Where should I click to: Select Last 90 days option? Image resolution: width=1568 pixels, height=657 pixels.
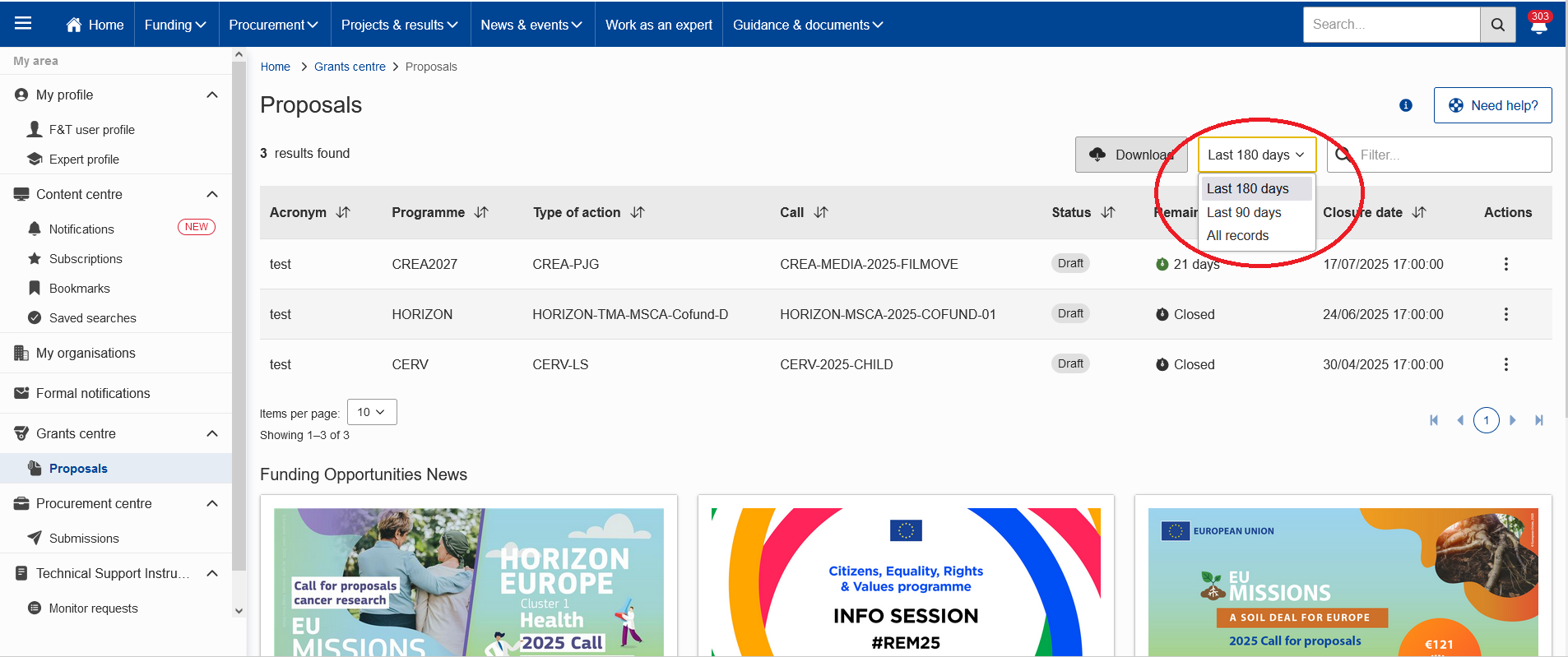click(x=1256, y=212)
